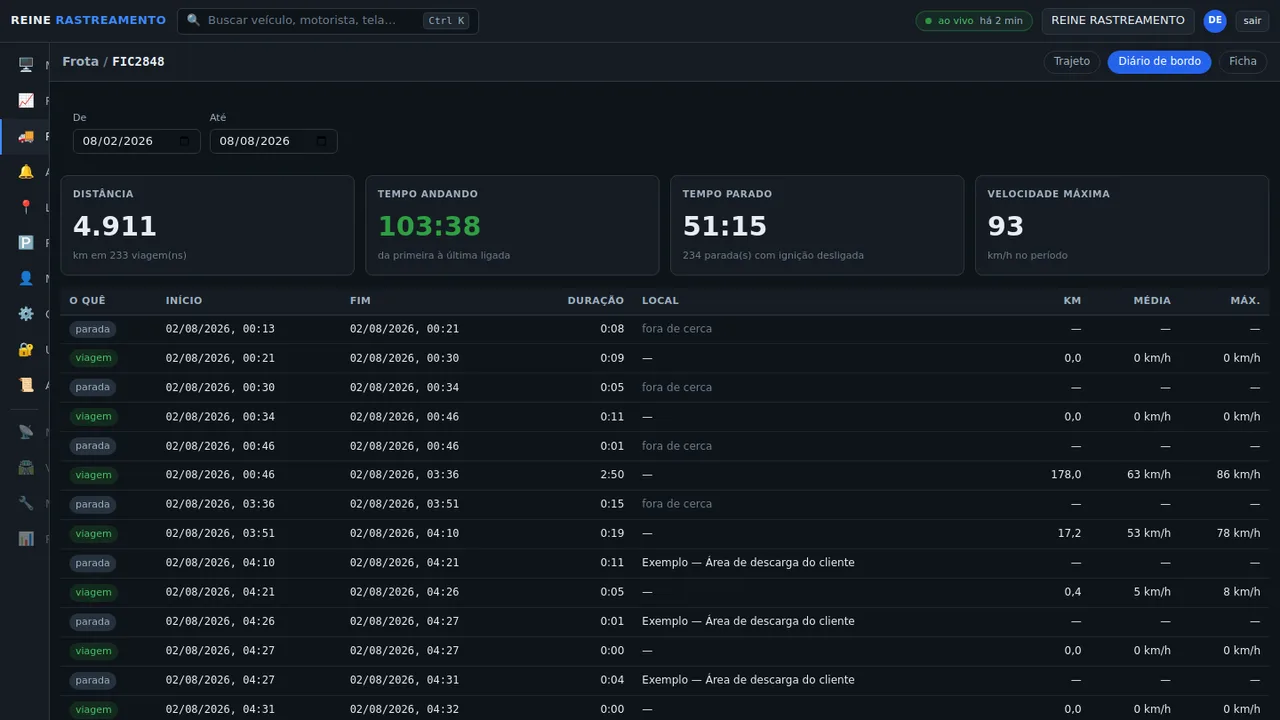Open calendar picker on the Até date
The image size is (1280, 720).
coord(321,141)
